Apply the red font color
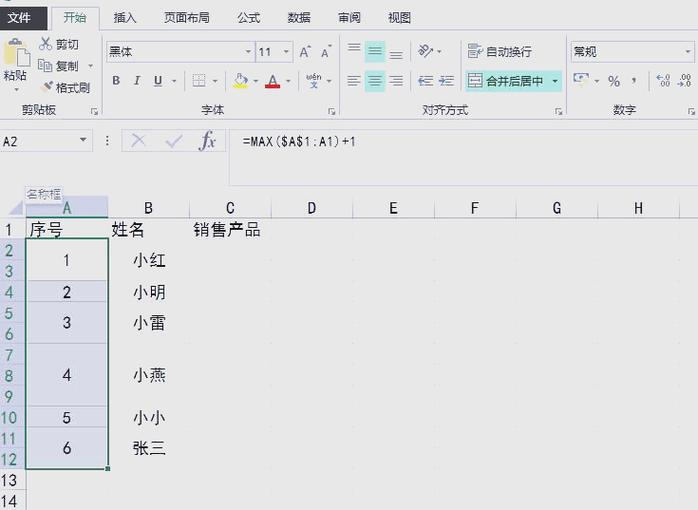This screenshot has width=698, height=510. click(x=272, y=81)
